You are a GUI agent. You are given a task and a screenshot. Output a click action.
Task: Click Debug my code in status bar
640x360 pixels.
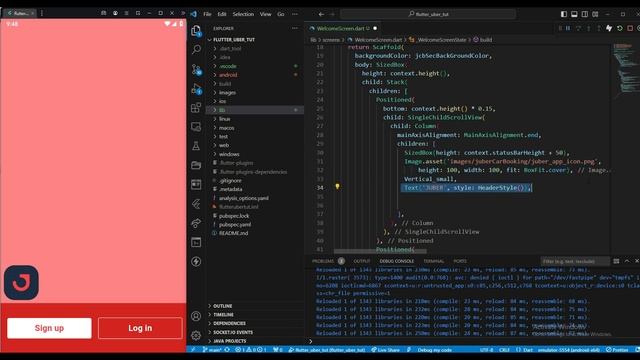click(x=434, y=350)
